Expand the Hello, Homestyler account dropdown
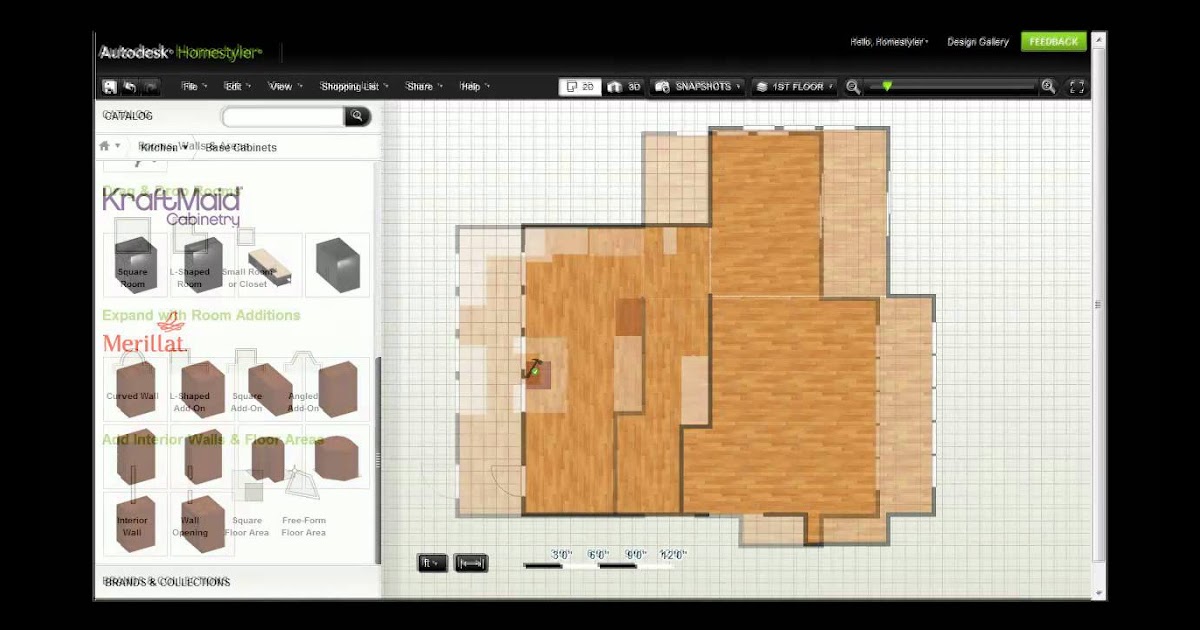The height and width of the screenshot is (630, 1200). coord(889,42)
